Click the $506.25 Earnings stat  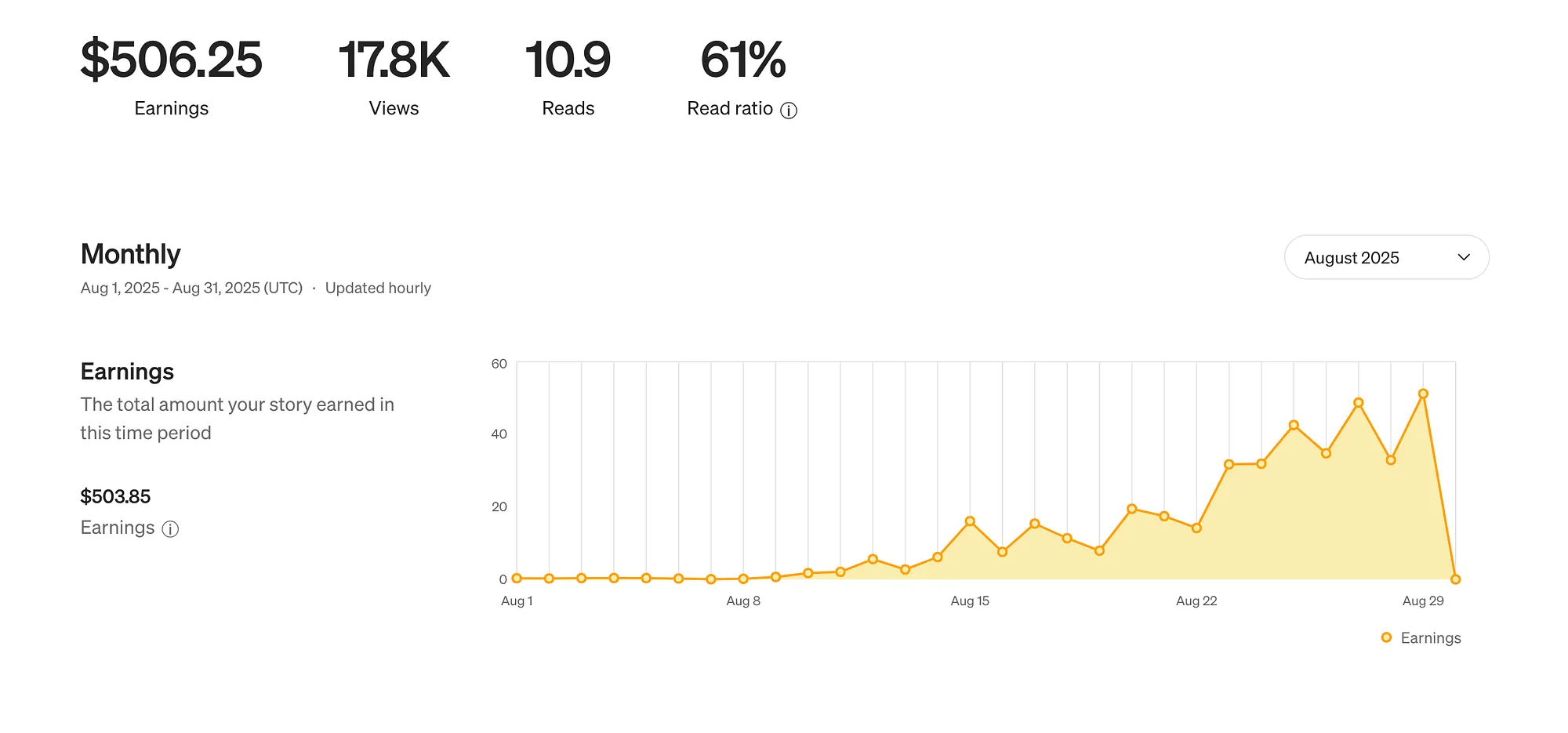(172, 76)
